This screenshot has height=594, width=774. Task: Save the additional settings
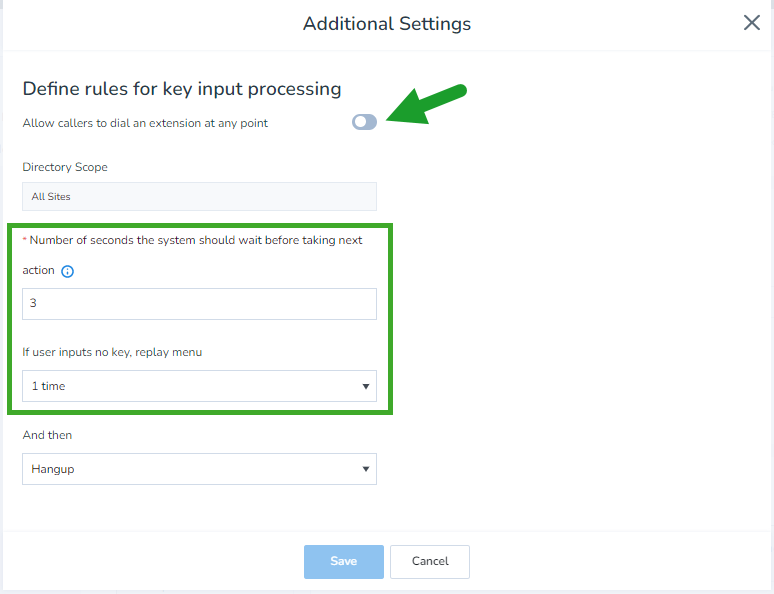(x=344, y=561)
